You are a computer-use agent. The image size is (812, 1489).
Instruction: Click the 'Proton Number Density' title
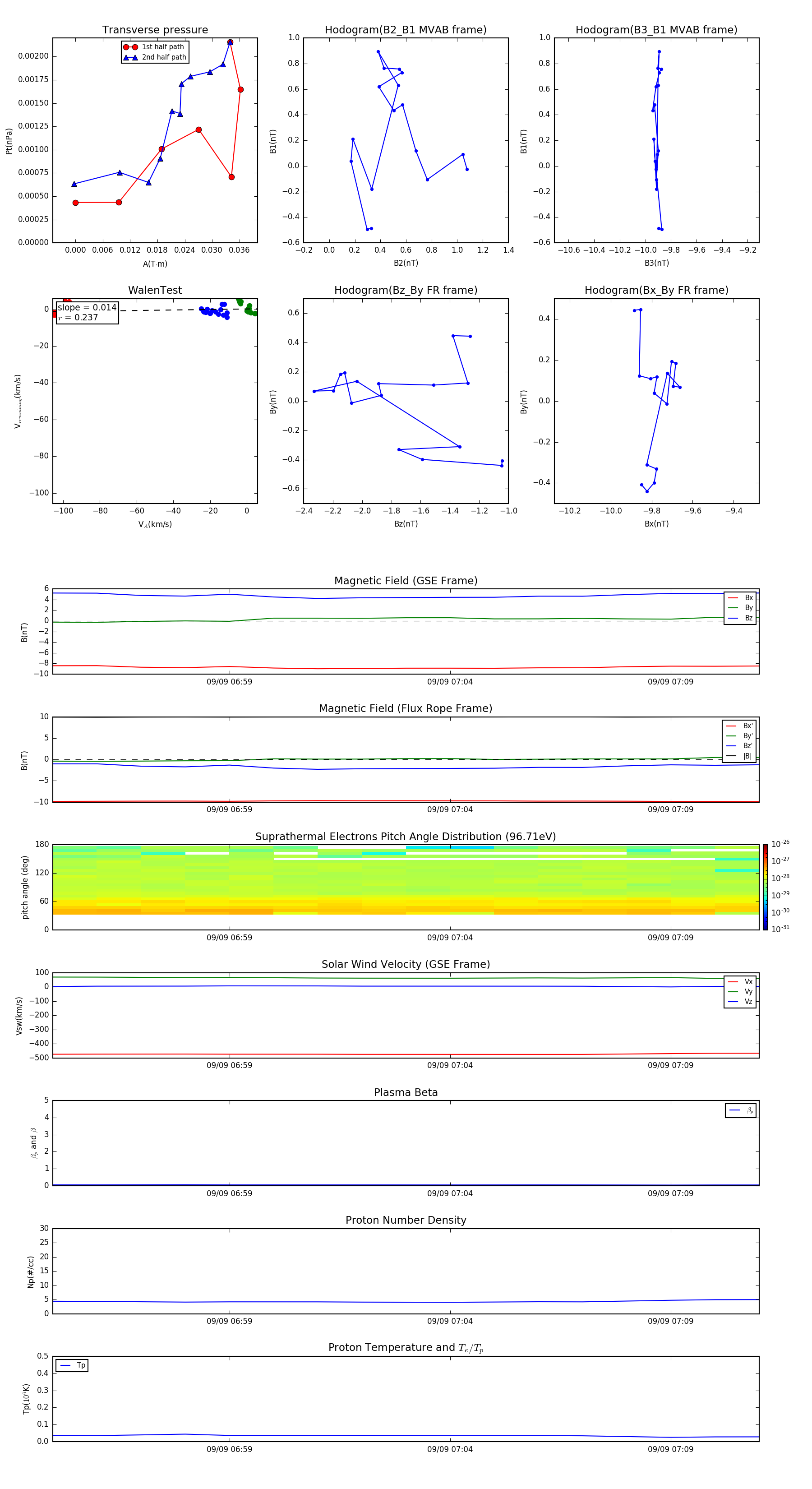(406, 1220)
